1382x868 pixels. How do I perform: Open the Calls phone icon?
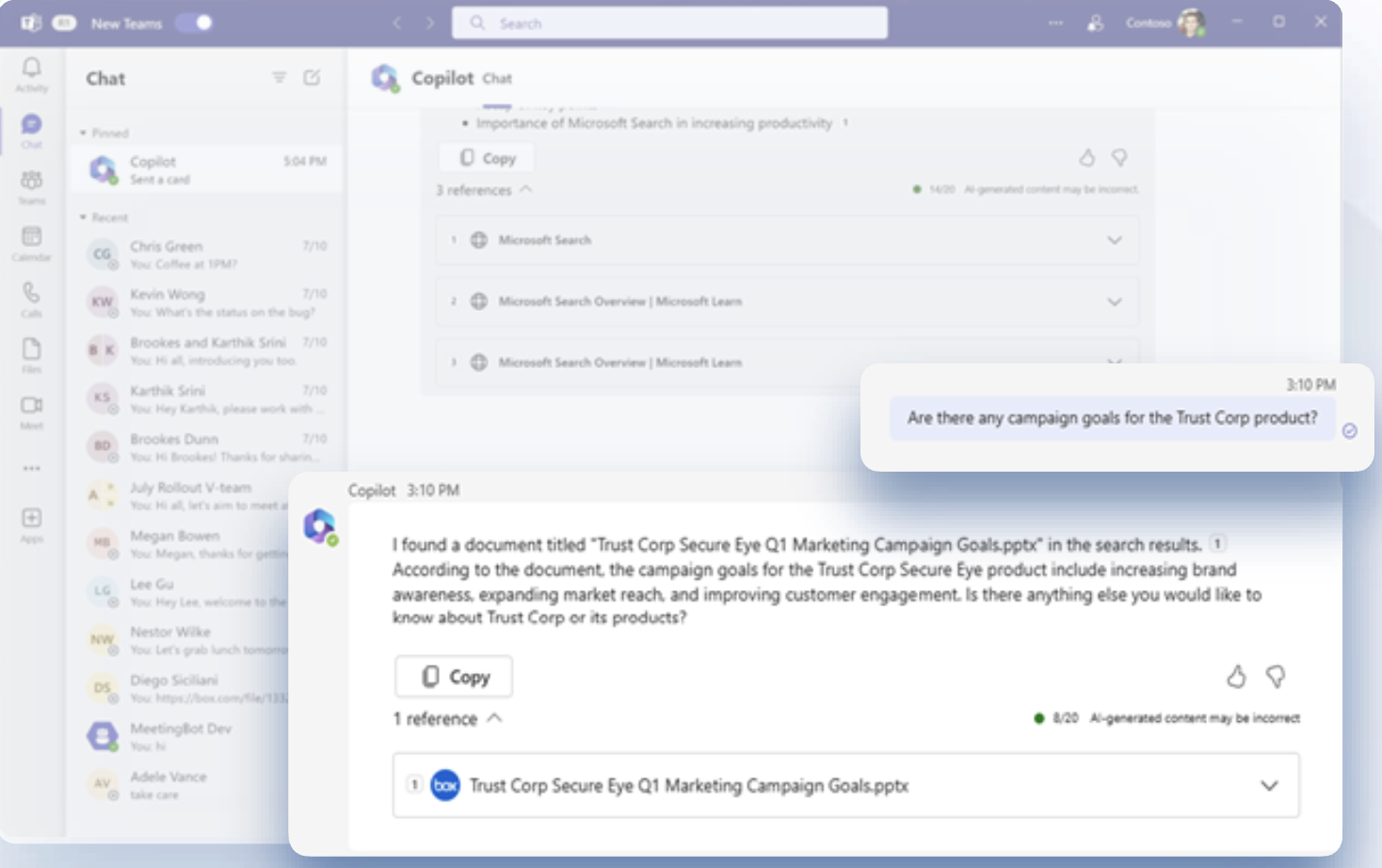[x=31, y=294]
